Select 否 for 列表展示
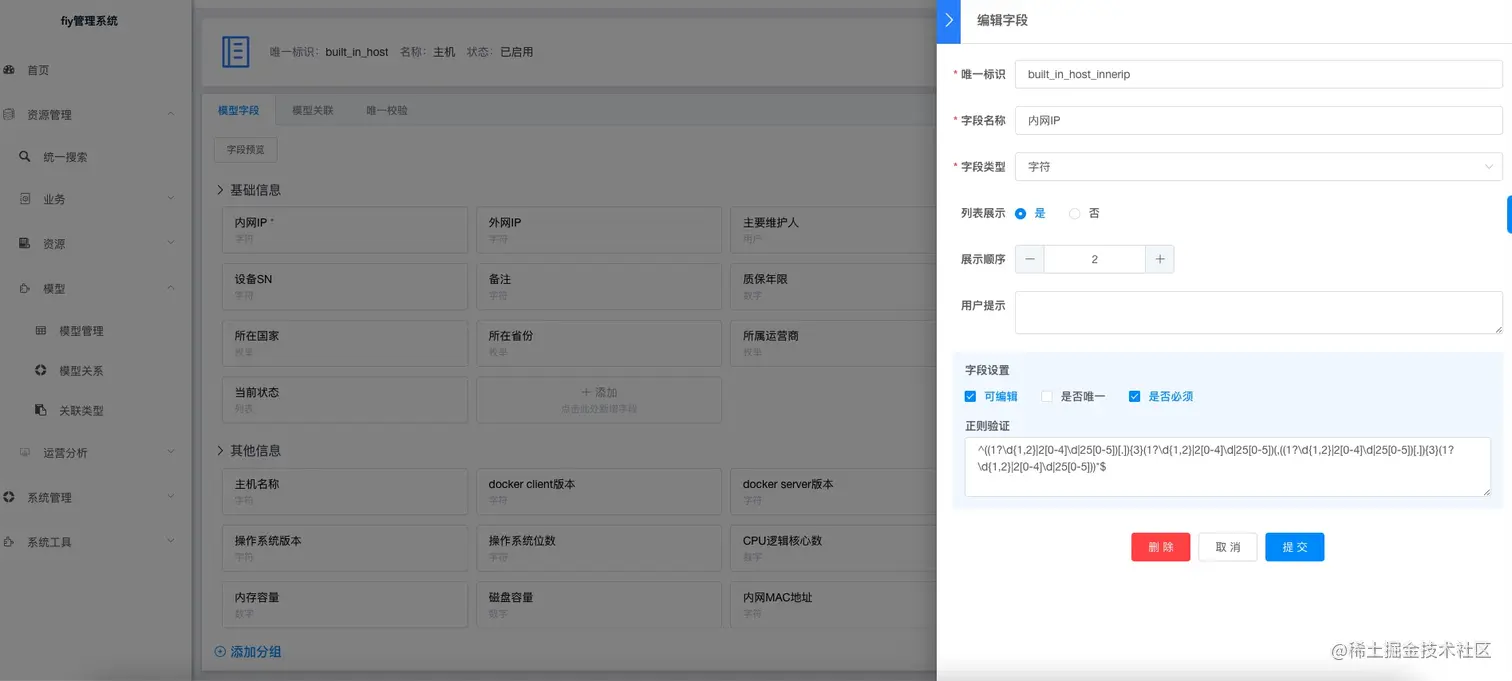 point(1075,213)
